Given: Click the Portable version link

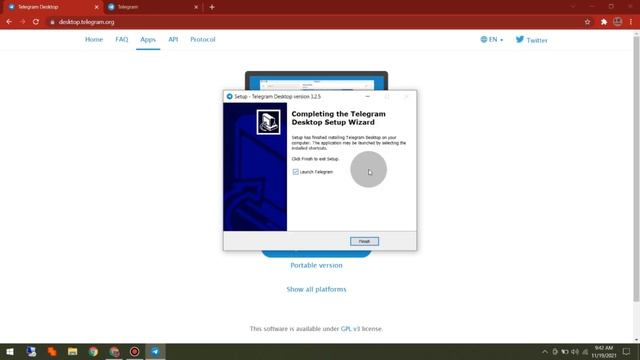Looking at the screenshot, I should point(316,265).
